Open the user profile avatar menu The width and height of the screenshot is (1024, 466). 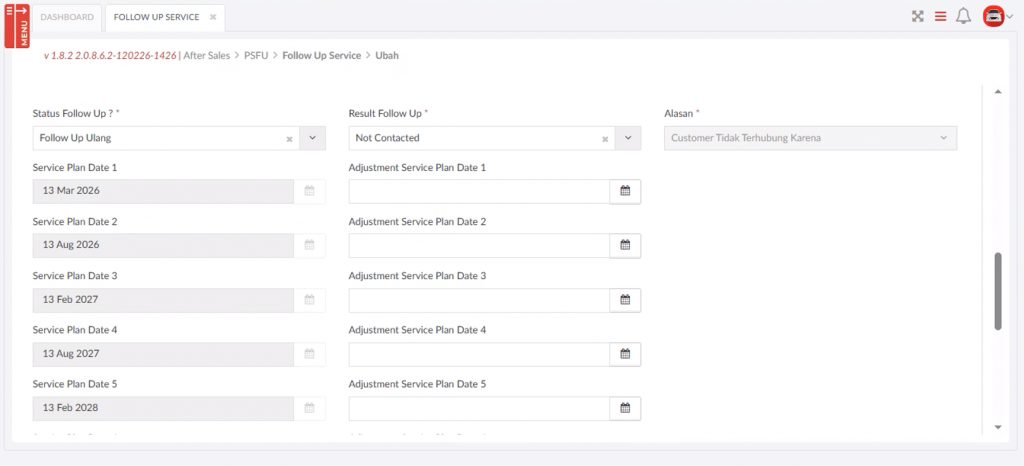(x=994, y=16)
